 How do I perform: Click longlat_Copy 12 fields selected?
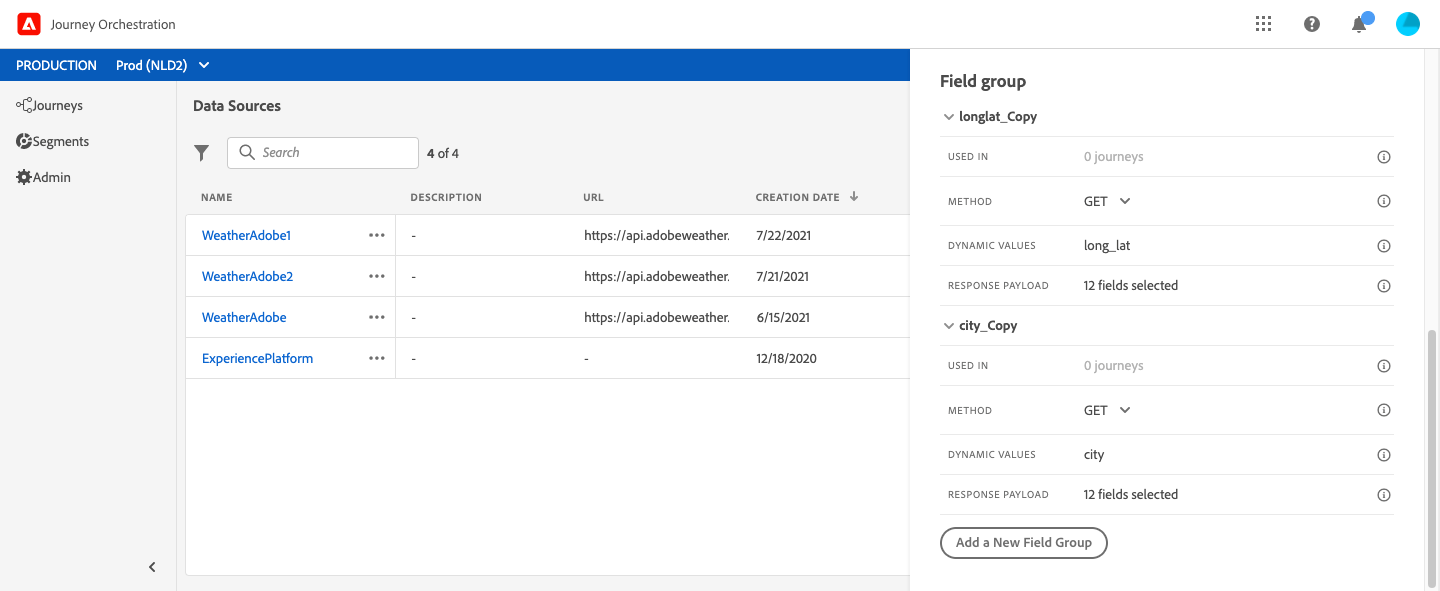1131,285
